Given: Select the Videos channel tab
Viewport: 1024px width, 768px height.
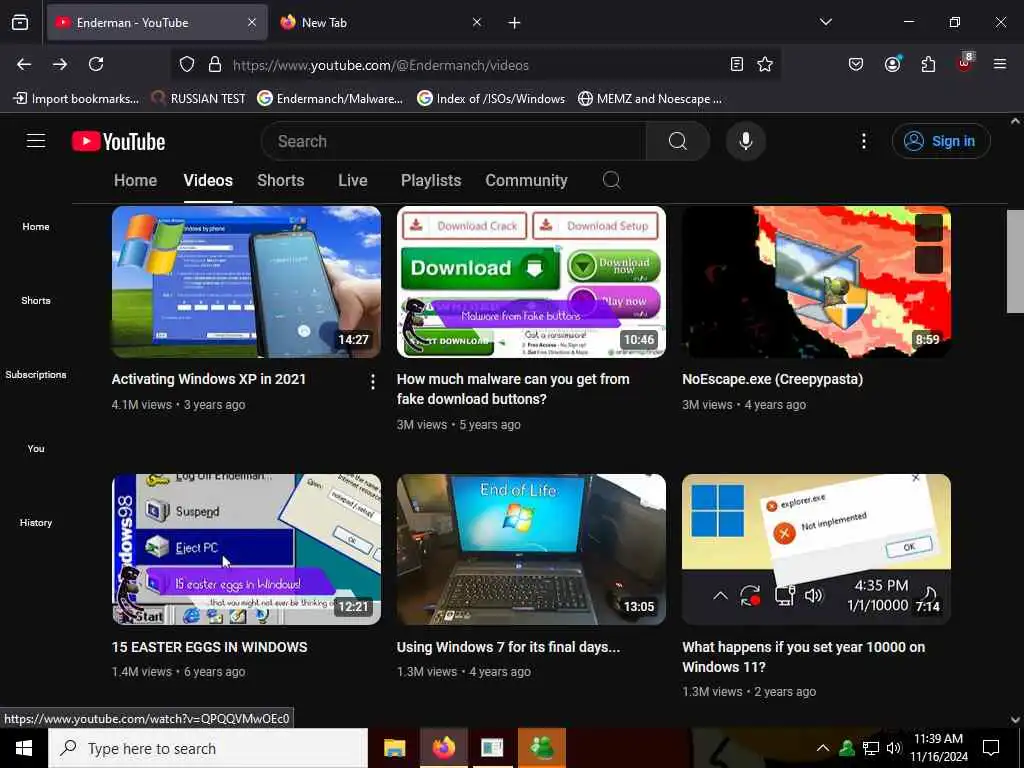Looking at the screenshot, I should [208, 180].
